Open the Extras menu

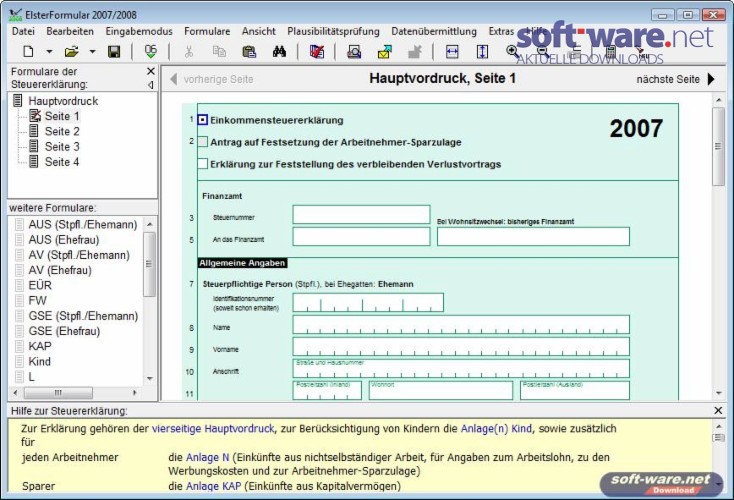[x=501, y=31]
